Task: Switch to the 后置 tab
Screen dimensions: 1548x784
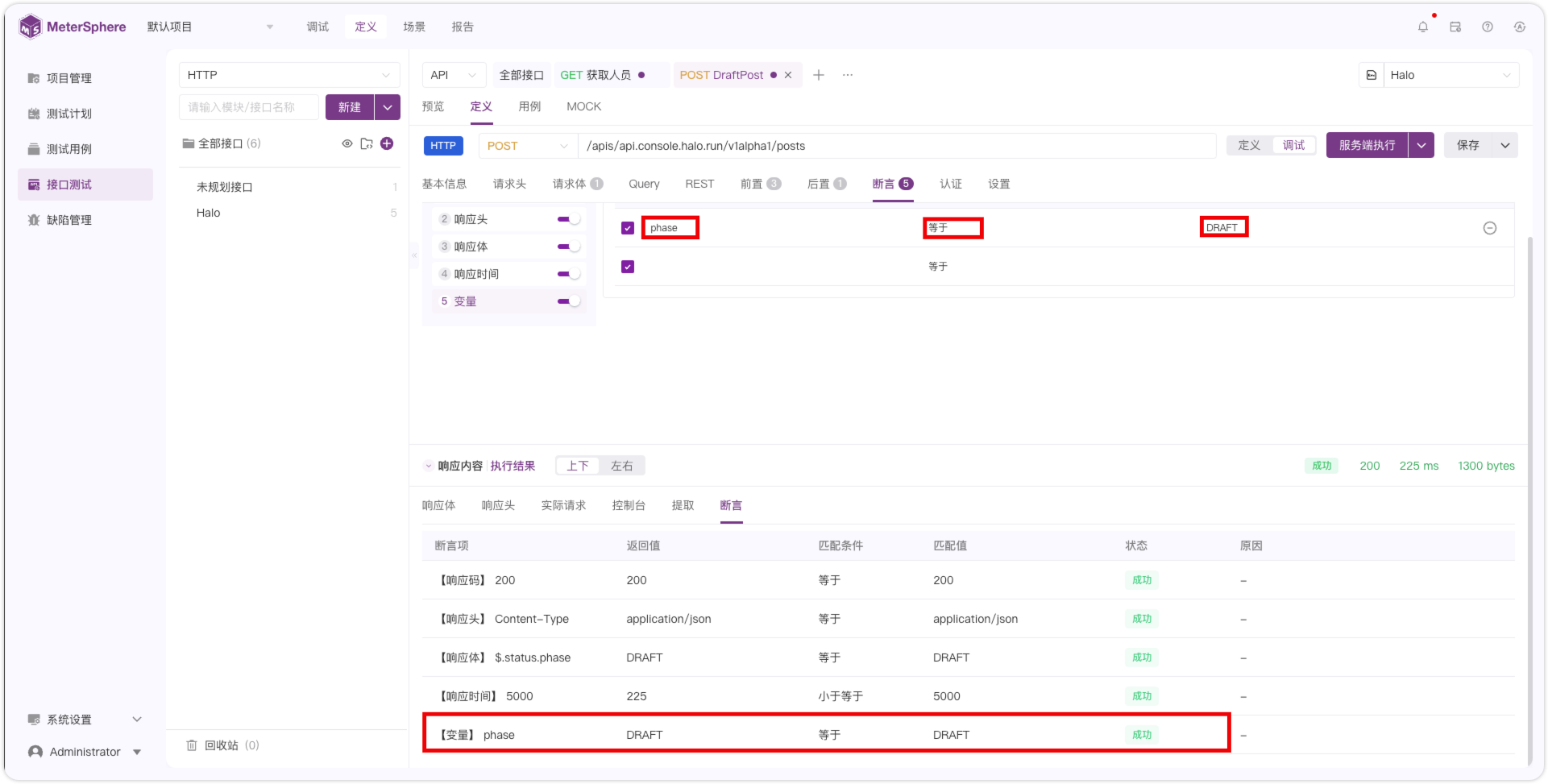Action: click(827, 184)
